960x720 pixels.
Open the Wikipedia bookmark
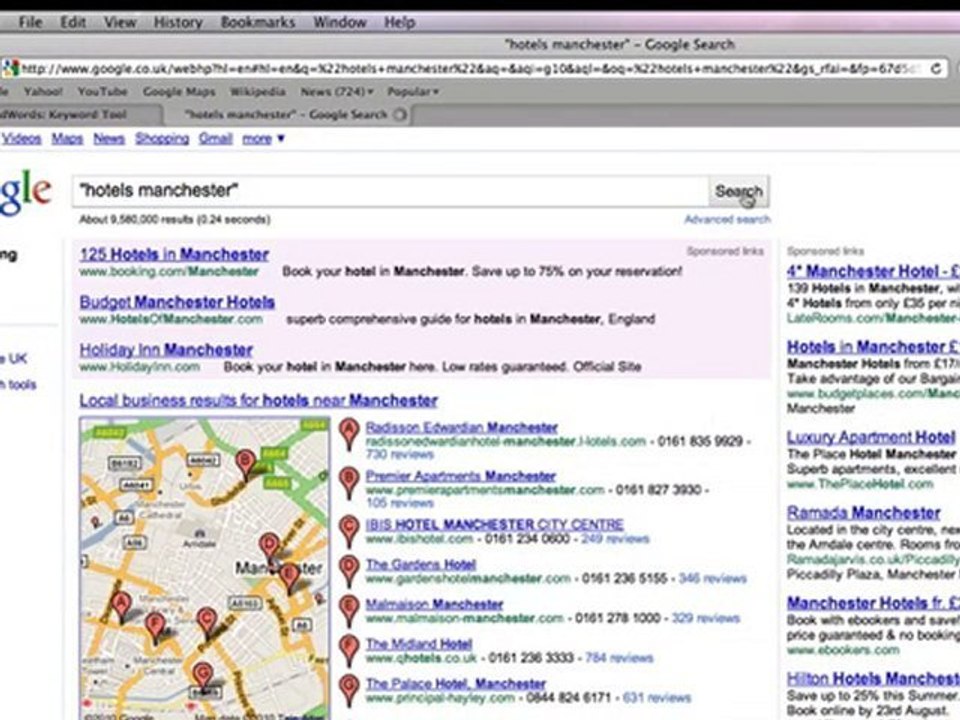click(258, 92)
